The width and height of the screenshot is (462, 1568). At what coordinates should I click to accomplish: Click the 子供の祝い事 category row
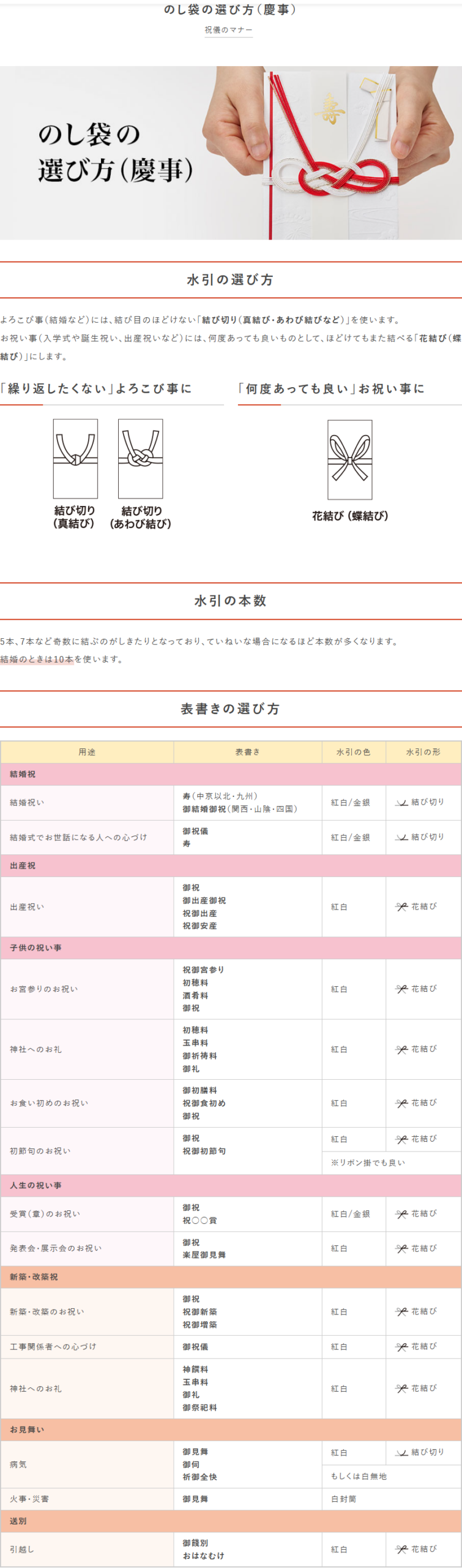pos(231,948)
